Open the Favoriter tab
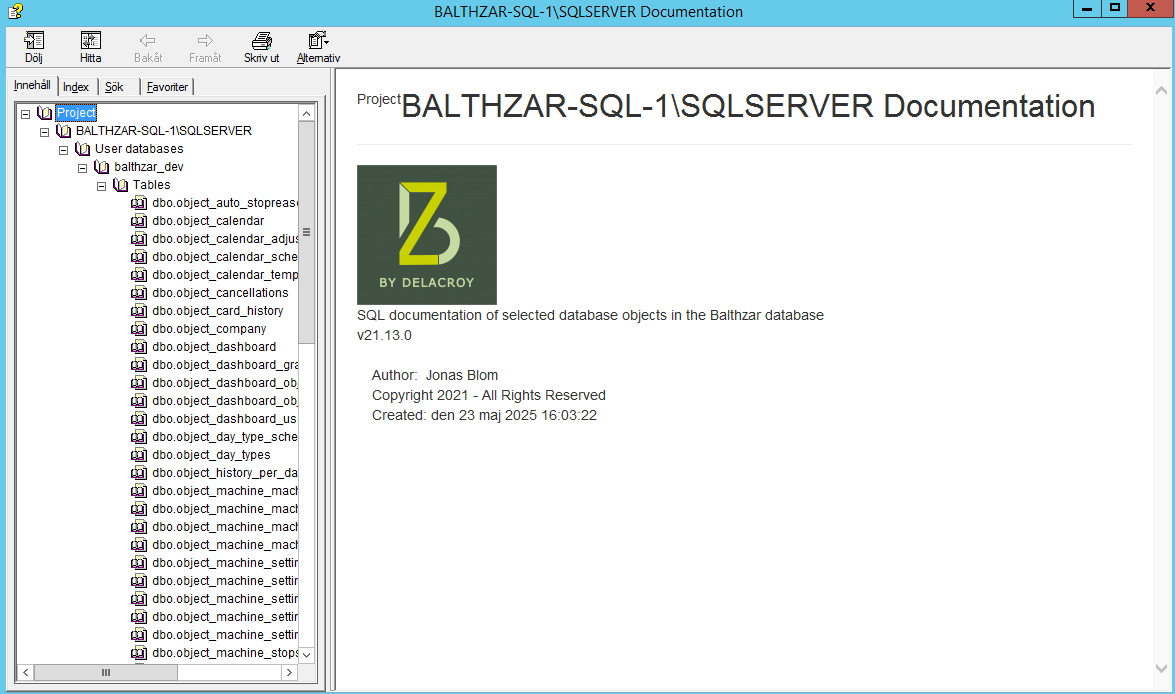Screen dimensions: 1175x694 pyautogui.click(x=167, y=87)
